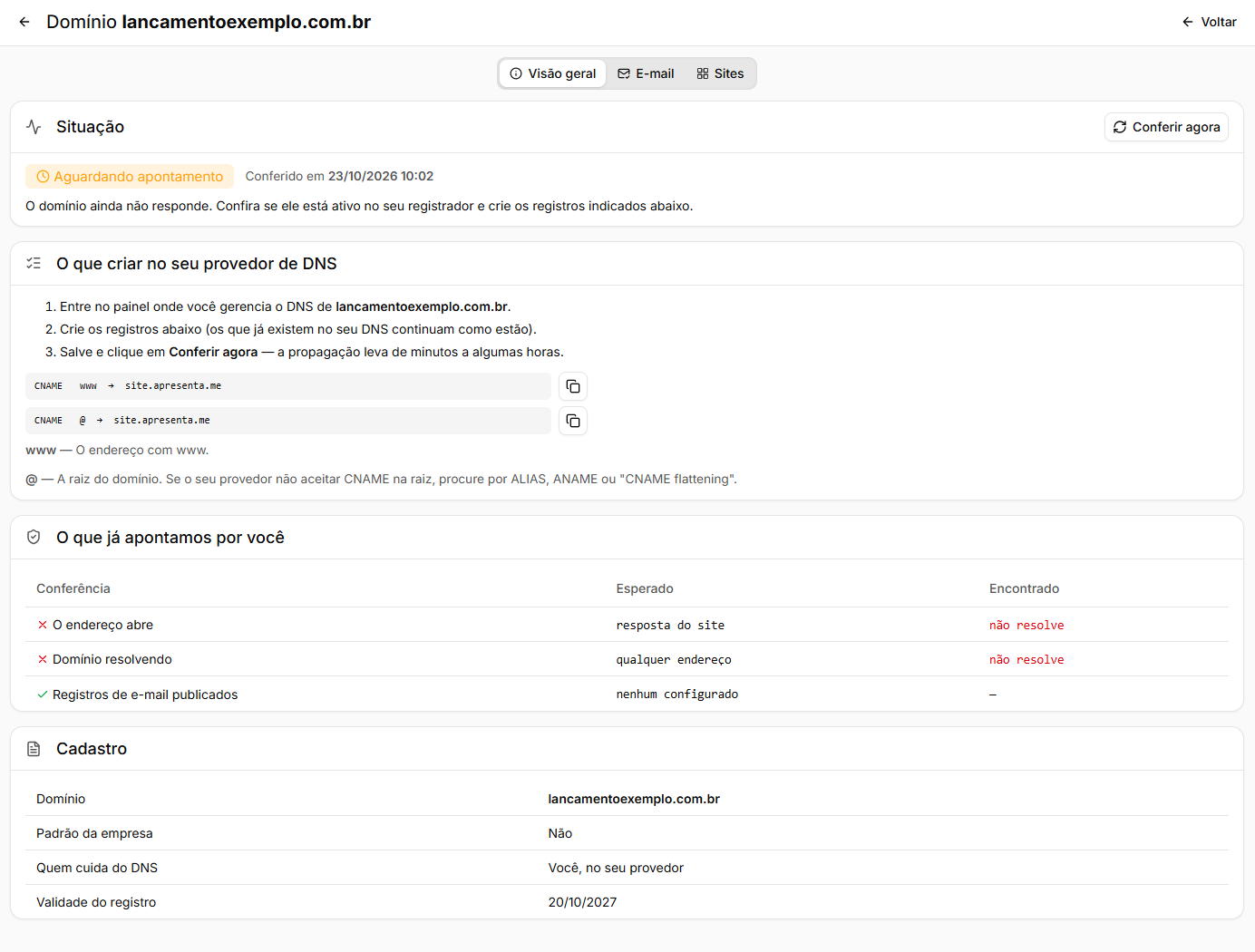1255x952 pixels.
Task: Click 'Registros de e-mail publicados' label
Action: (145, 695)
